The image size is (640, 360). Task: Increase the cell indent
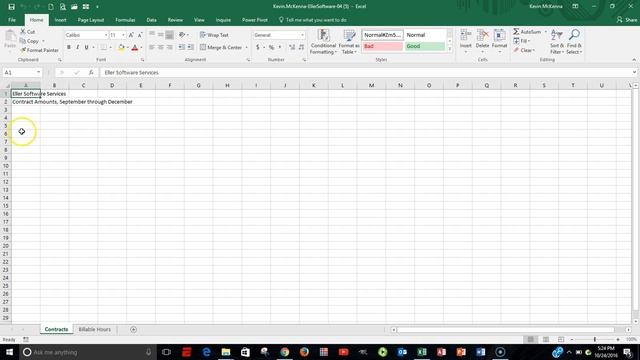[191, 47]
